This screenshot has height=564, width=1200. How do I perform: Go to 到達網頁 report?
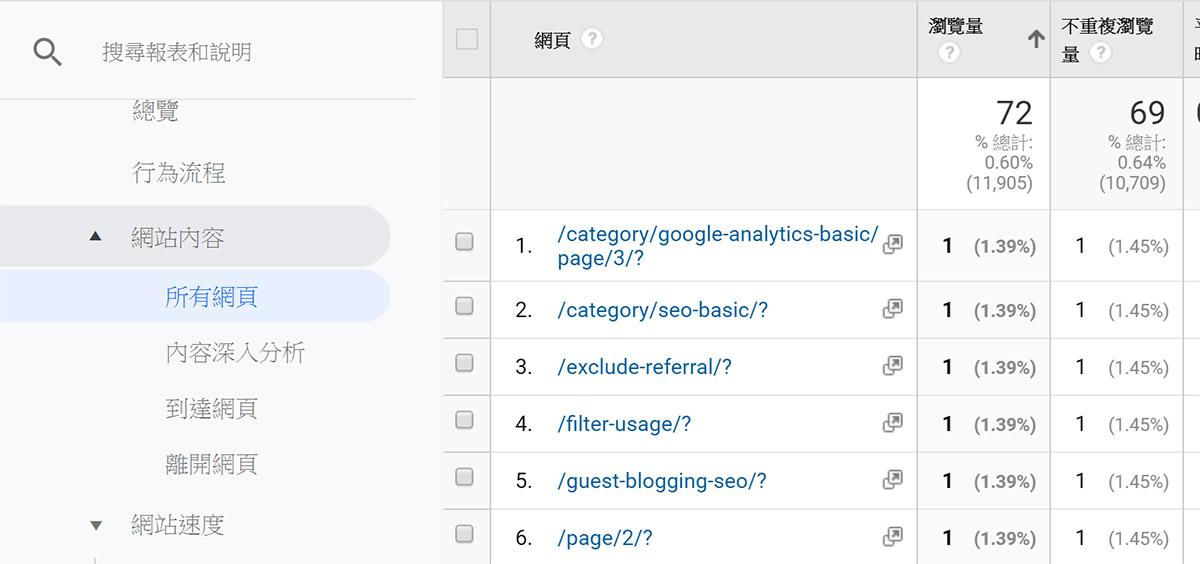click(x=211, y=408)
